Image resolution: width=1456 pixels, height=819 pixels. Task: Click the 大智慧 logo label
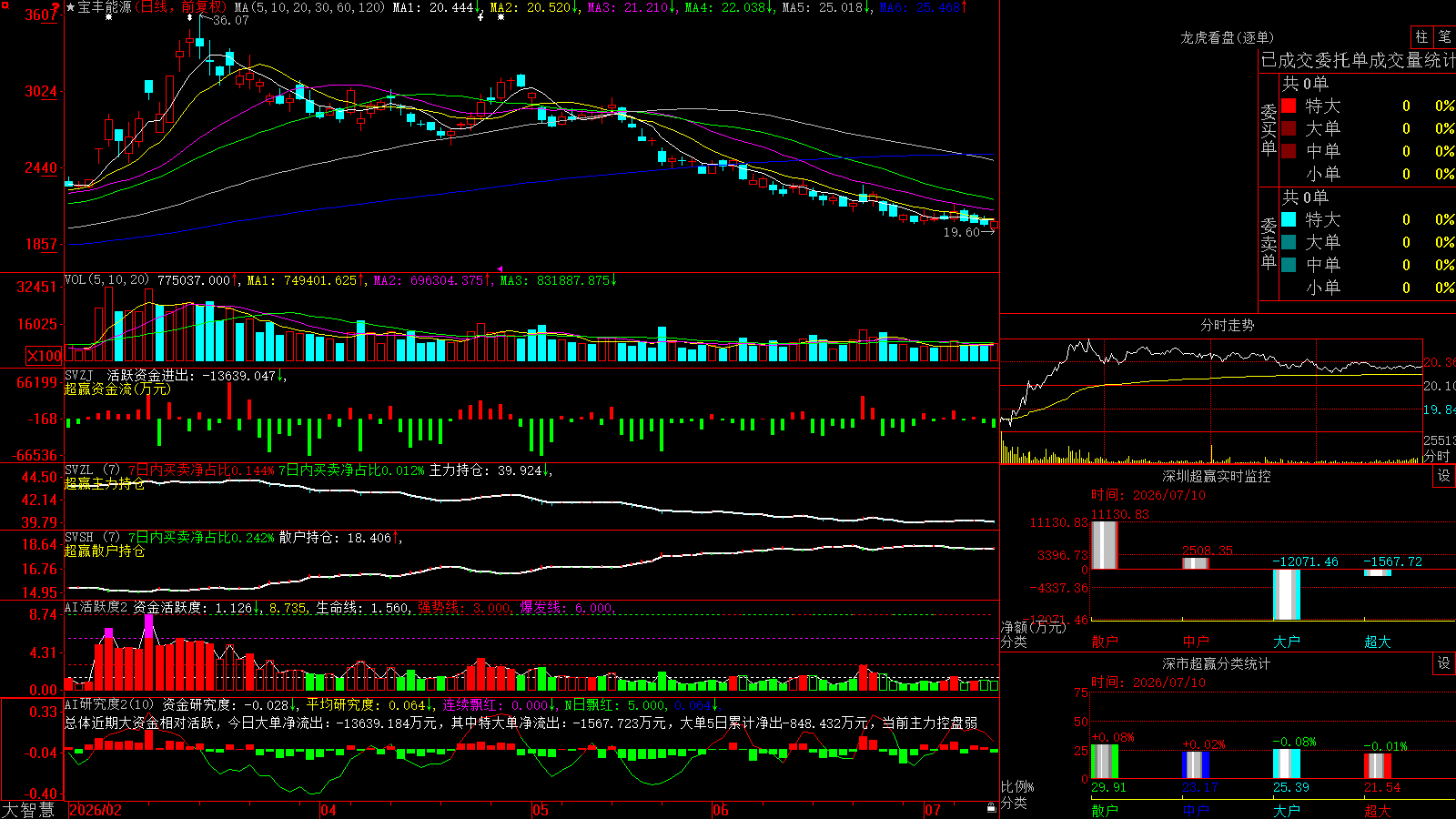click(x=28, y=809)
